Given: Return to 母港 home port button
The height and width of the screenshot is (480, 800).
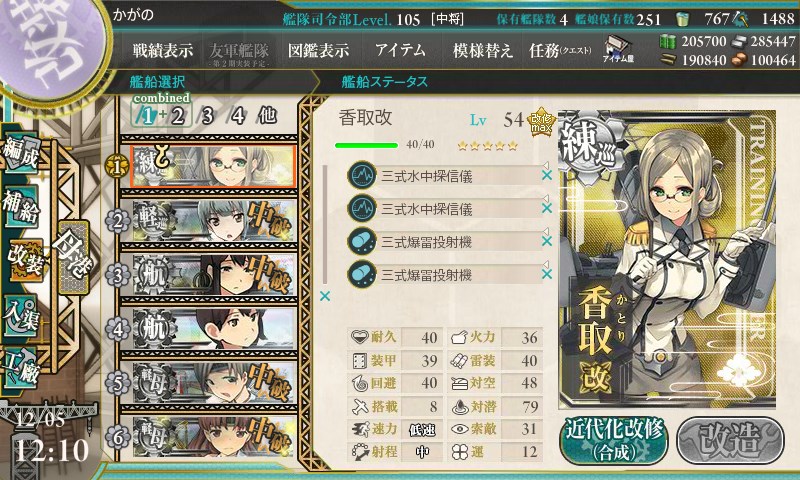Looking at the screenshot, I should coord(74,257).
